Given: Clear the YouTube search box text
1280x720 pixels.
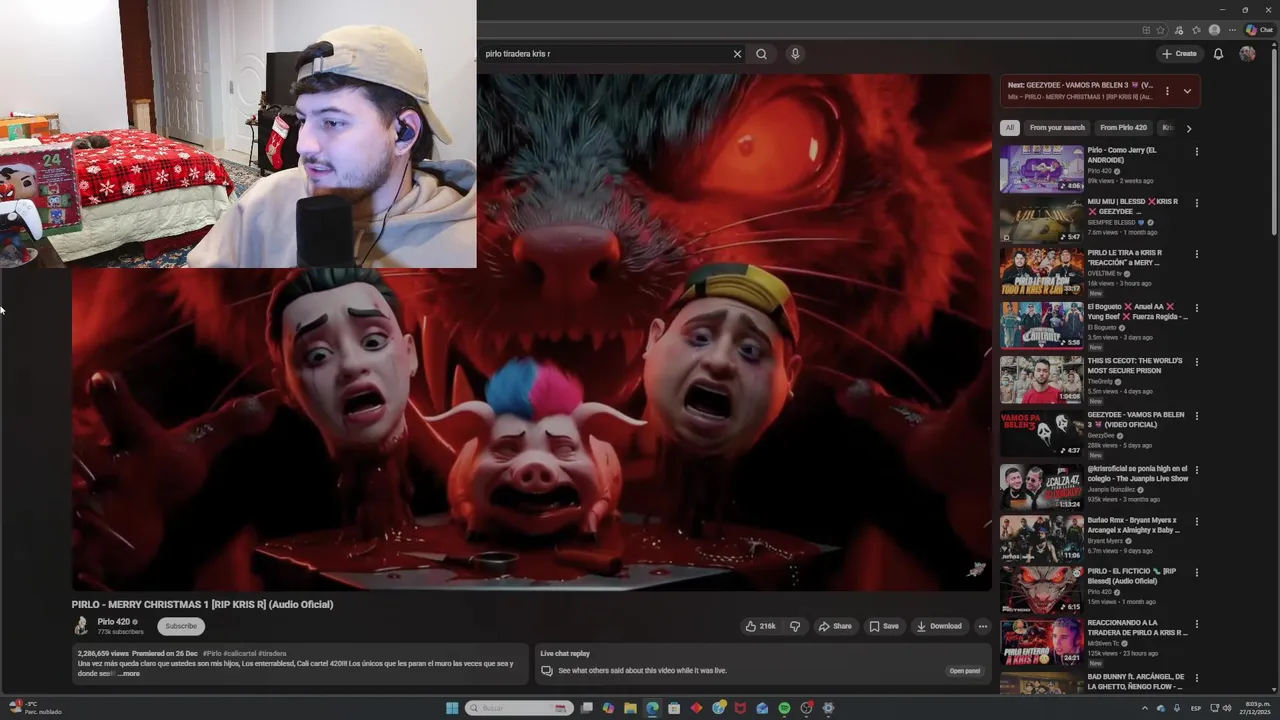Looking at the screenshot, I should pos(737,54).
